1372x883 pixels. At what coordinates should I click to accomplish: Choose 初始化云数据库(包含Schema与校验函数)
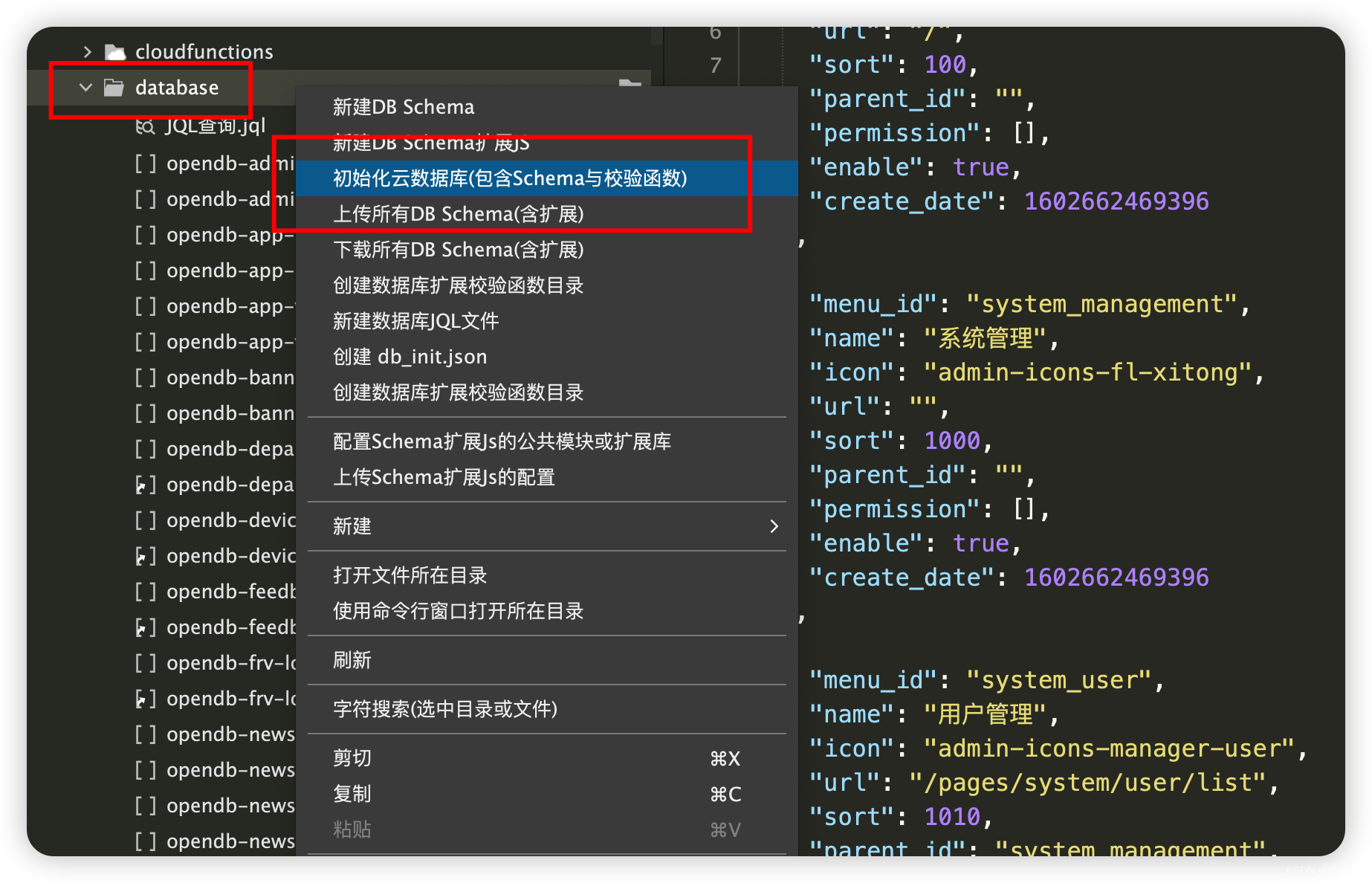coord(547,178)
